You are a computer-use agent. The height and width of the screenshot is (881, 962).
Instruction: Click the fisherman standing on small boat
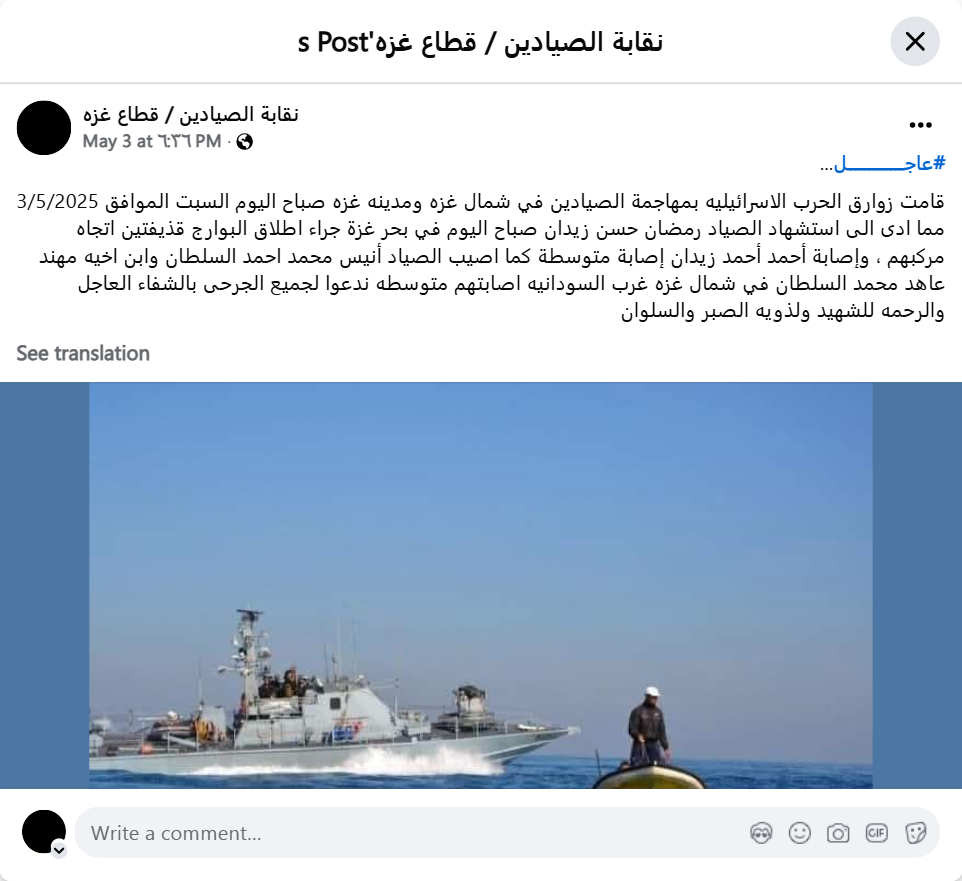[x=648, y=727]
